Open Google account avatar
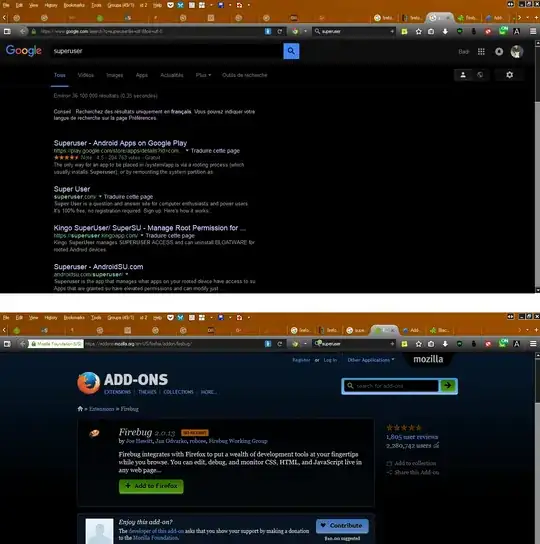This screenshot has width=540, height=544. coord(517,52)
